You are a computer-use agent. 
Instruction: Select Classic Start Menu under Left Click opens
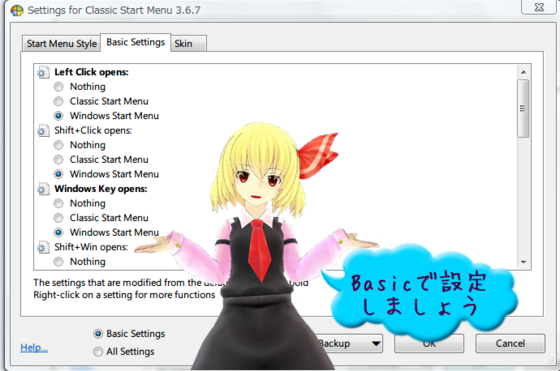point(58,101)
